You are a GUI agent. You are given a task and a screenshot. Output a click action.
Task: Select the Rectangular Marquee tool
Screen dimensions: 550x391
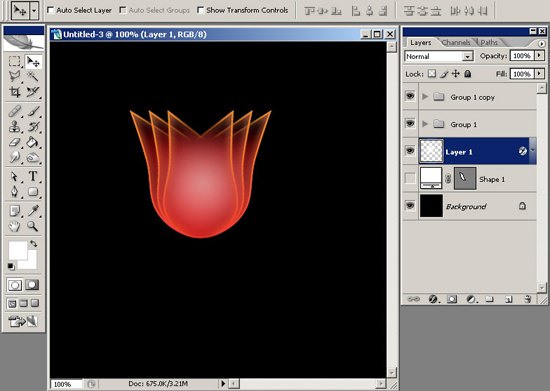coord(15,62)
